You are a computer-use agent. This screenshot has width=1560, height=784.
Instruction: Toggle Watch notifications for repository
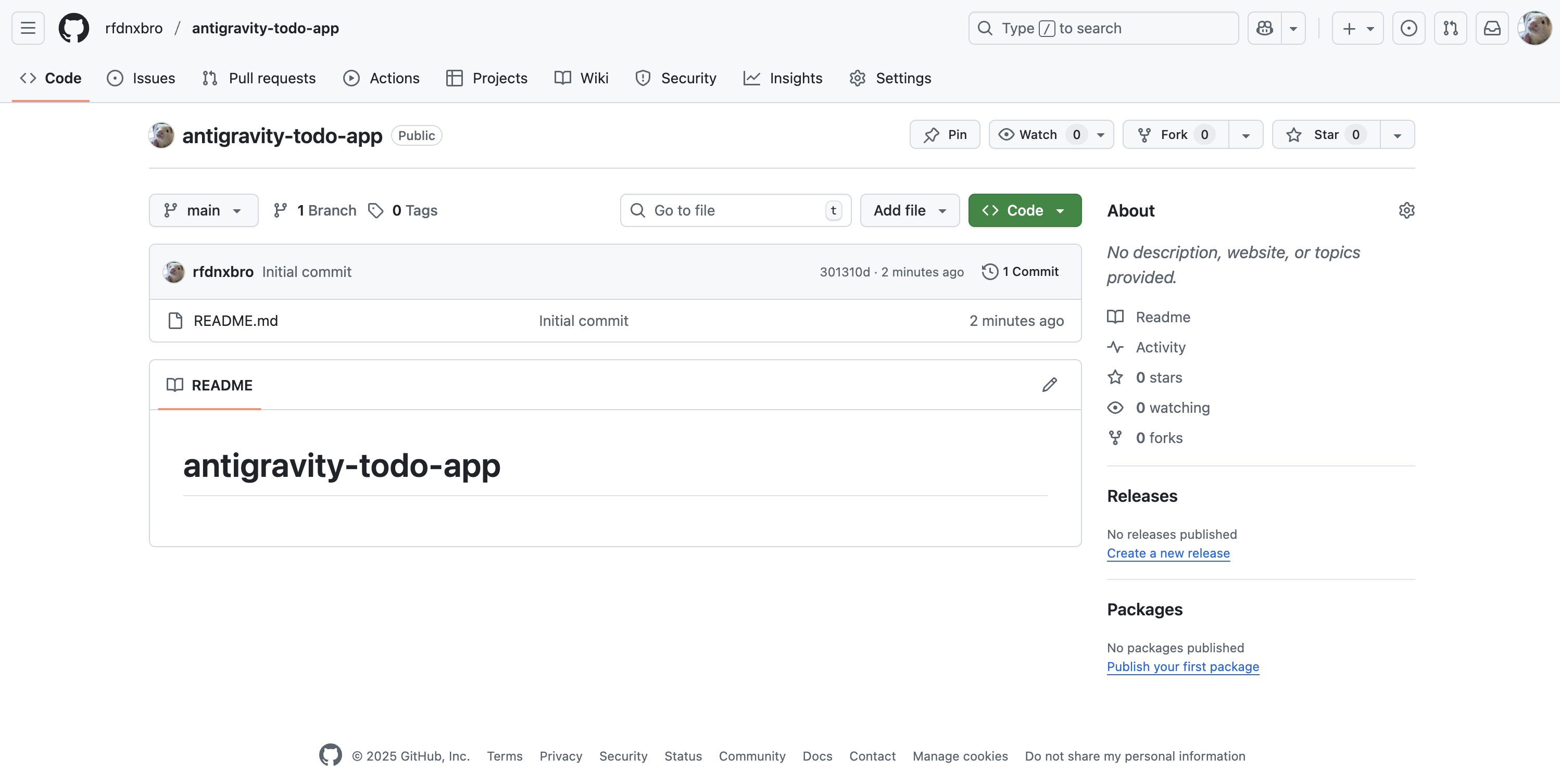[x=1038, y=134]
